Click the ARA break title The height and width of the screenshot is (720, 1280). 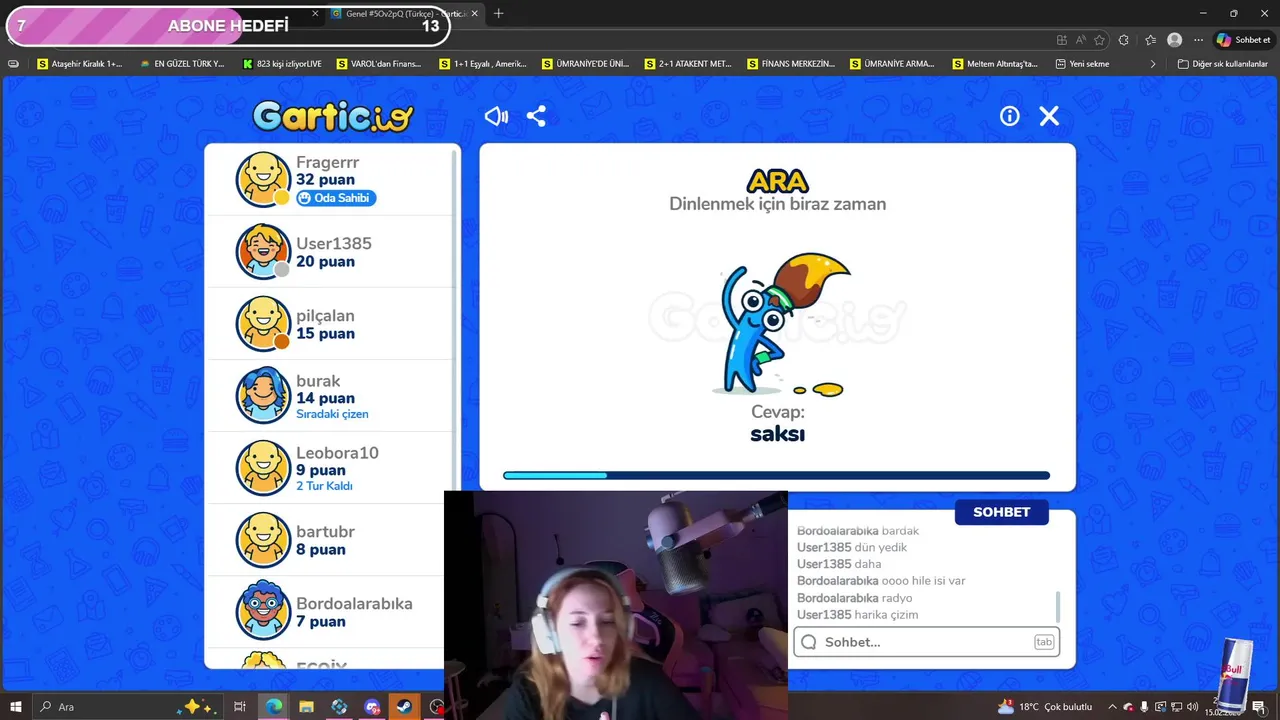click(x=777, y=181)
